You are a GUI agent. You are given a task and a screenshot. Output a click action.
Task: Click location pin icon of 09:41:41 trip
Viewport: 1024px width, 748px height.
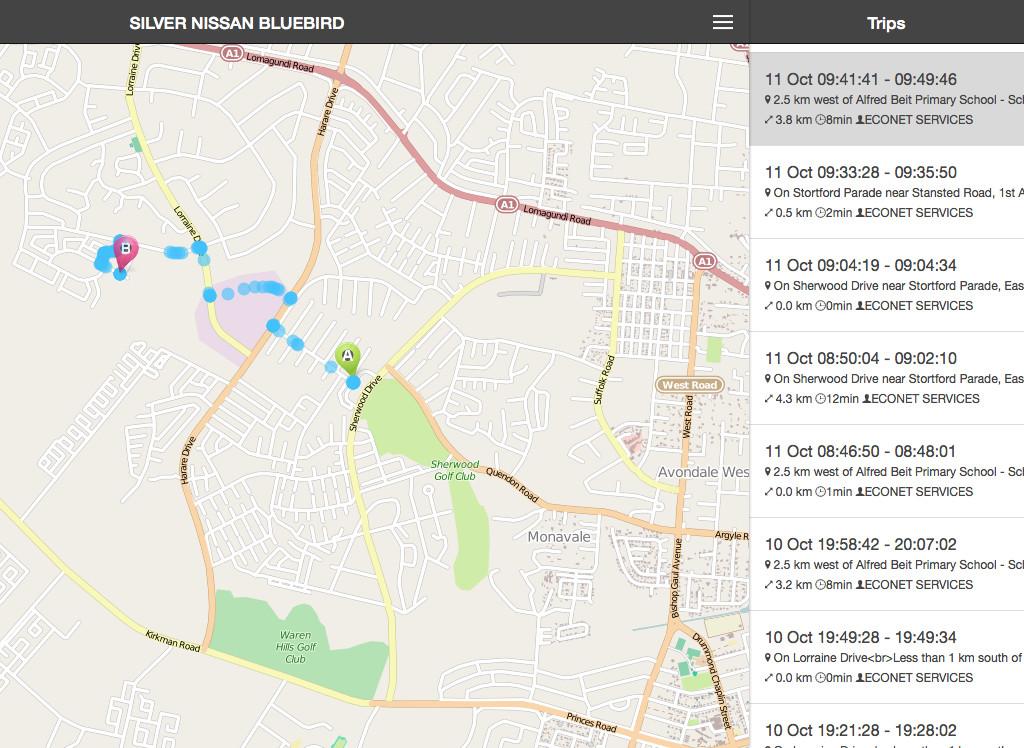768,100
